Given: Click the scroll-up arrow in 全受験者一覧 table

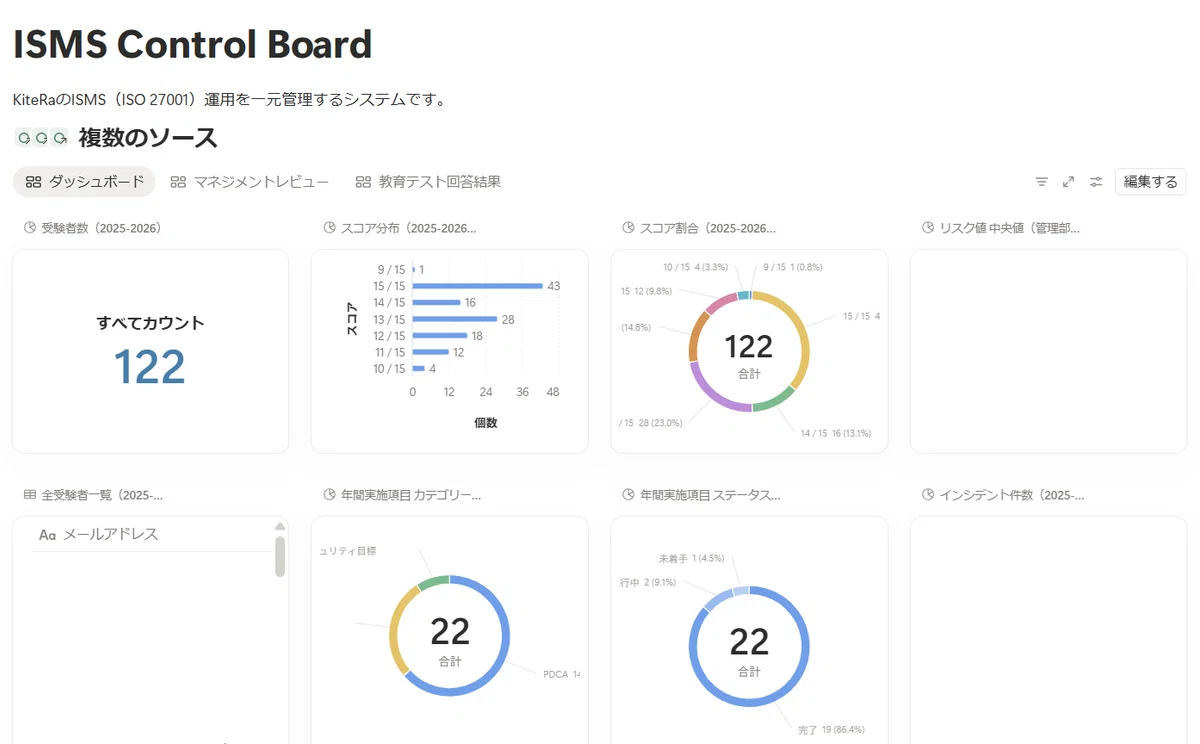Looking at the screenshot, I should coord(280,527).
